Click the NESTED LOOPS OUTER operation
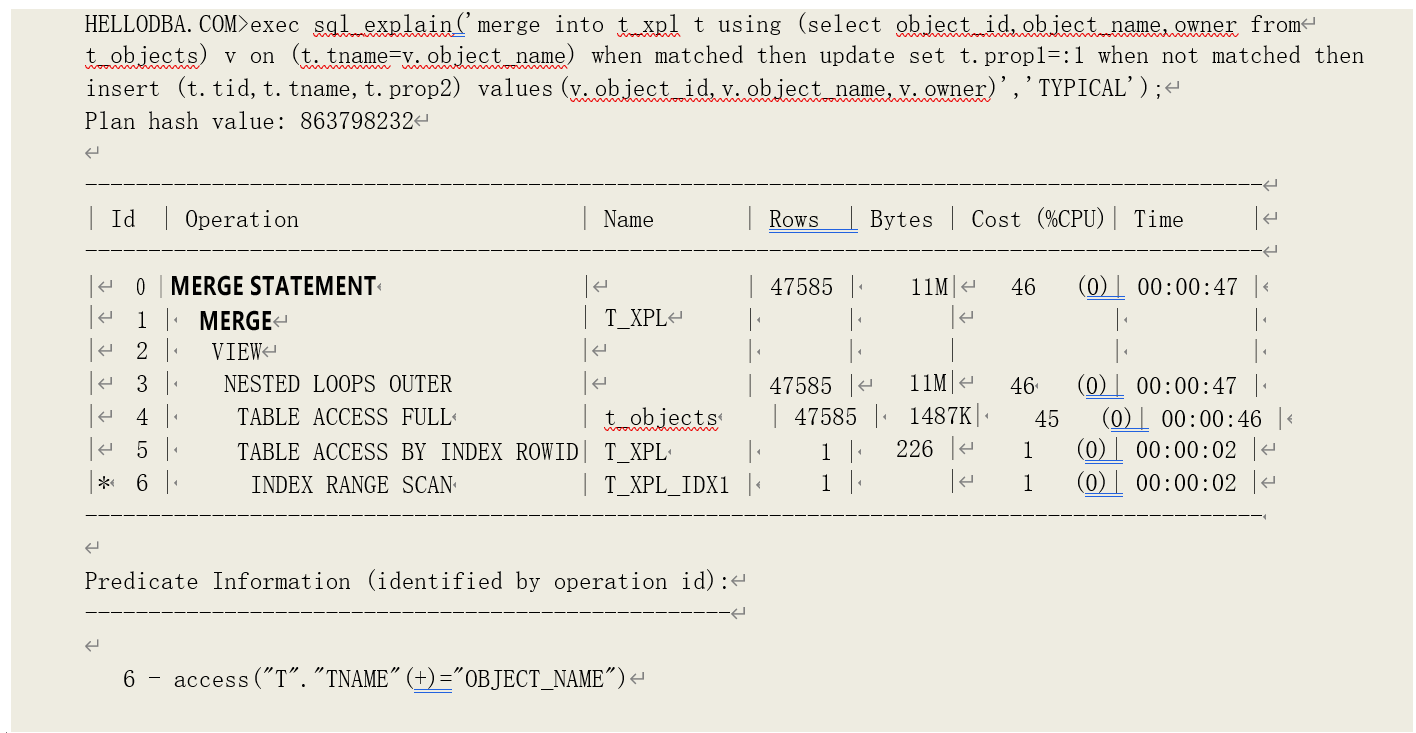This screenshot has width=1416, height=733. [x=337, y=385]
